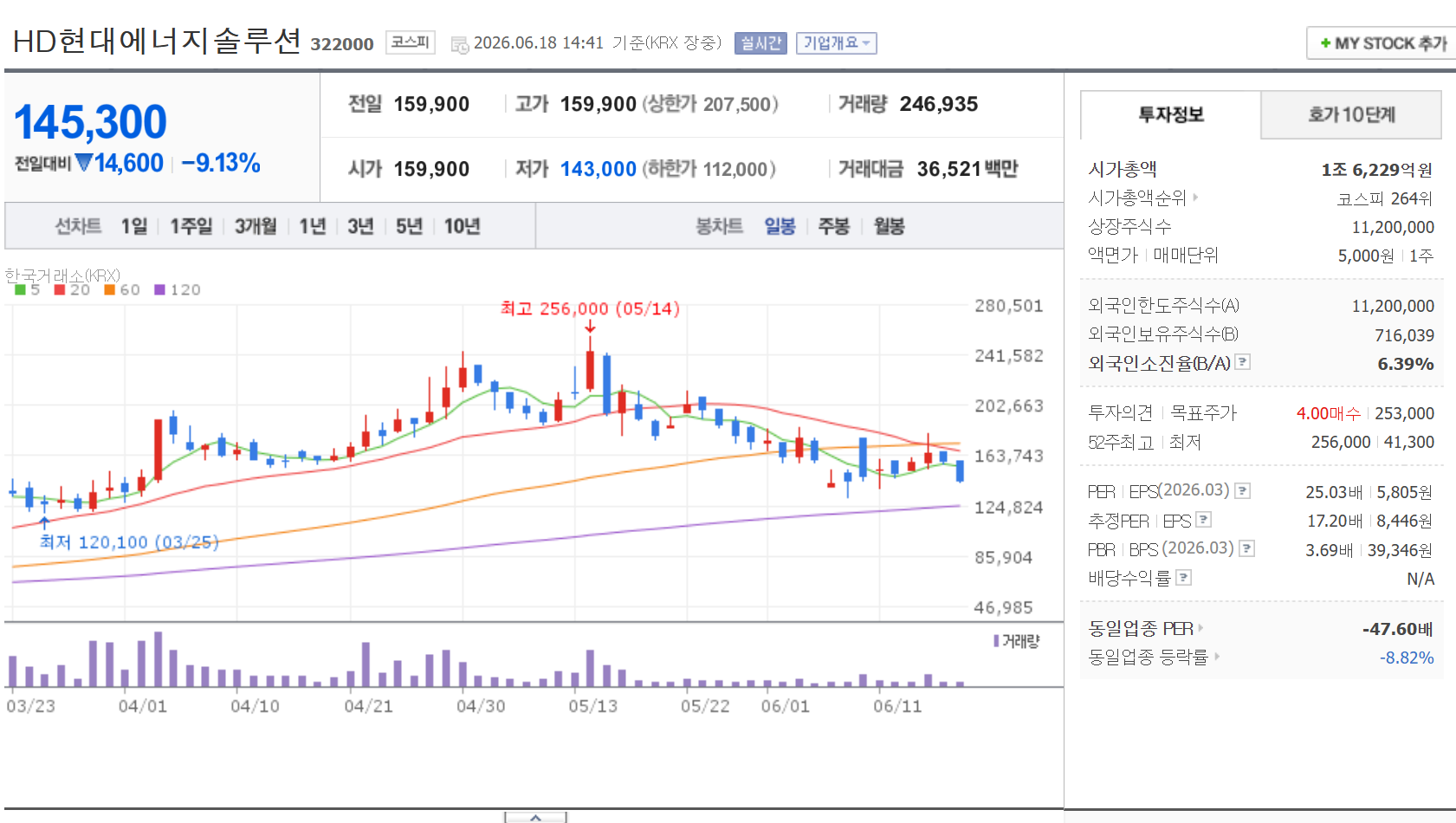Click the 거래량 volume chart legend
Image resolution: width=1456 pixels, height=823 pixels.
1016,641
